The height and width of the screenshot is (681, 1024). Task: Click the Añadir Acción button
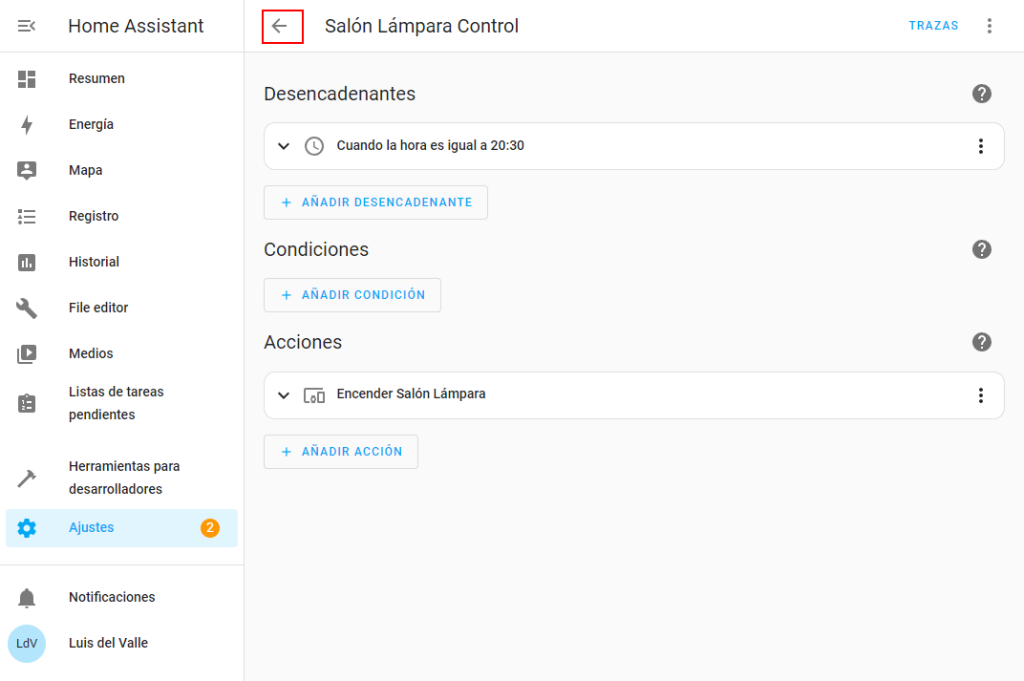[x=341, y=452]
